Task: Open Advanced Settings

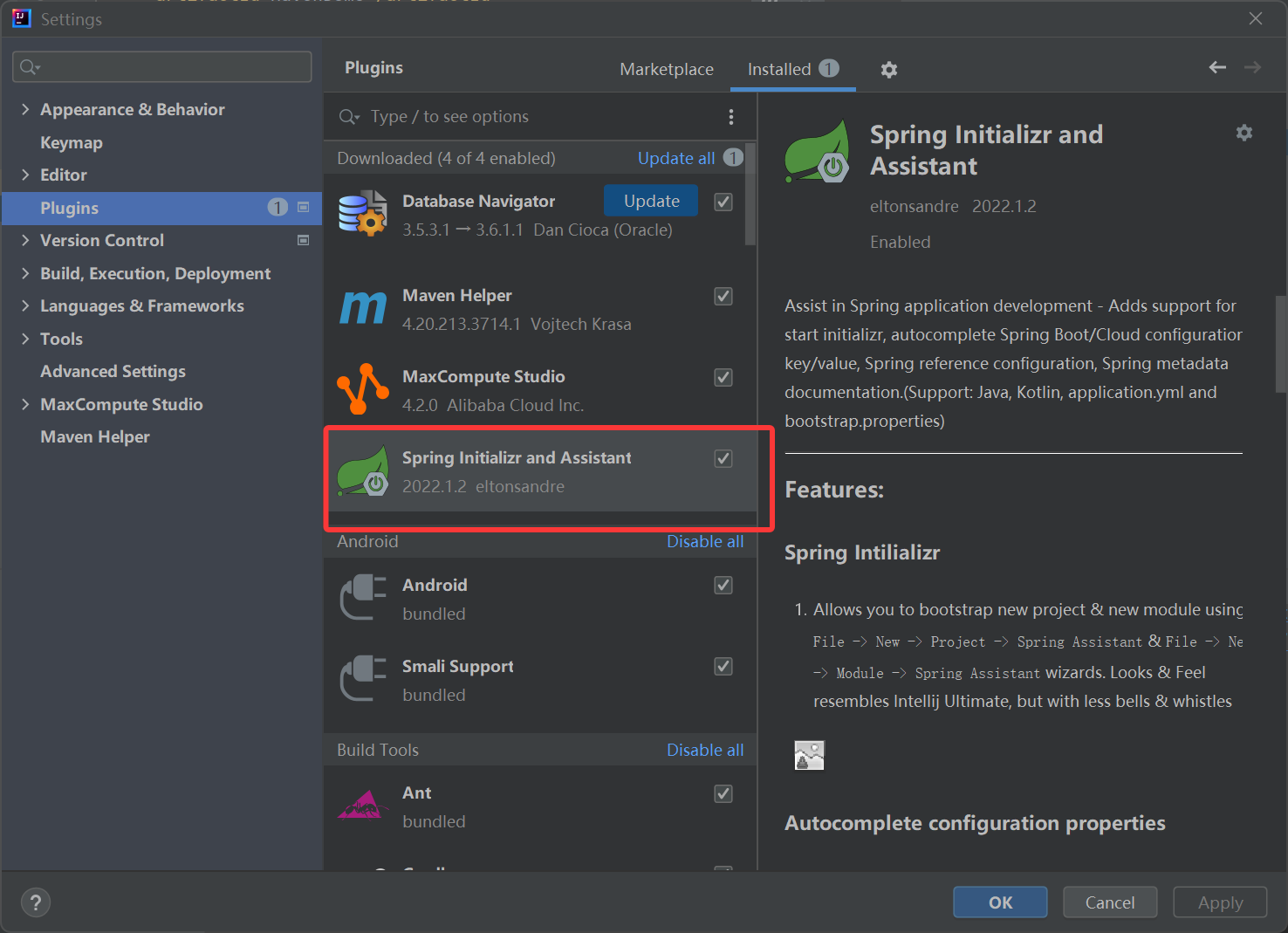Action: 113,371
